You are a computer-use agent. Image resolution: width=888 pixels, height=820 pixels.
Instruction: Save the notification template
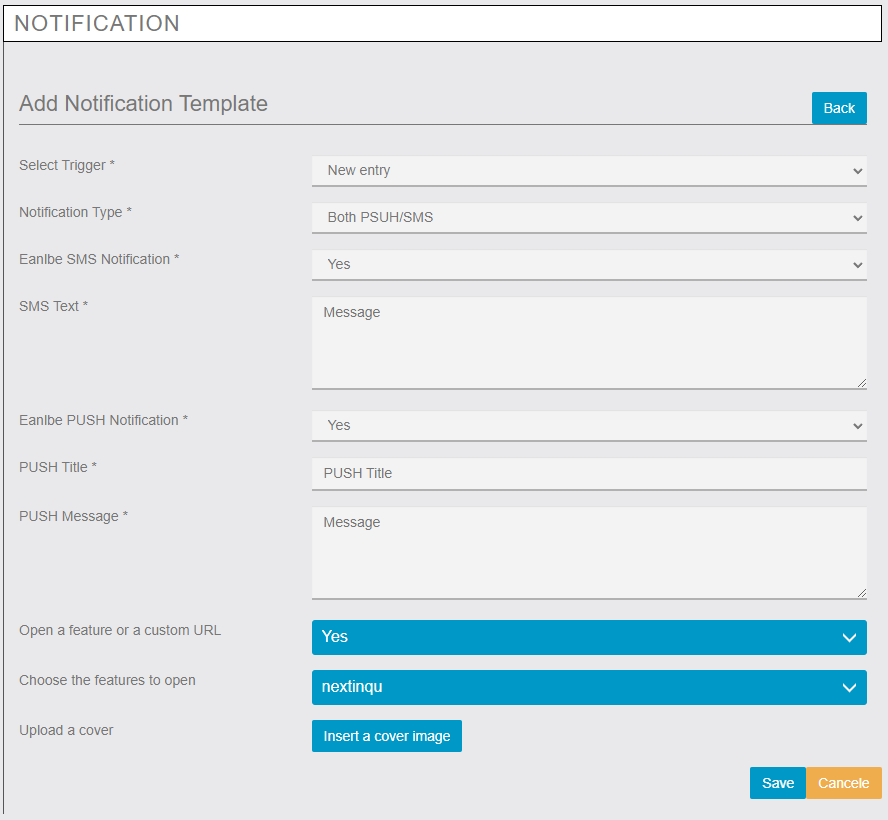pyautogui.click(x=778, y=783)
